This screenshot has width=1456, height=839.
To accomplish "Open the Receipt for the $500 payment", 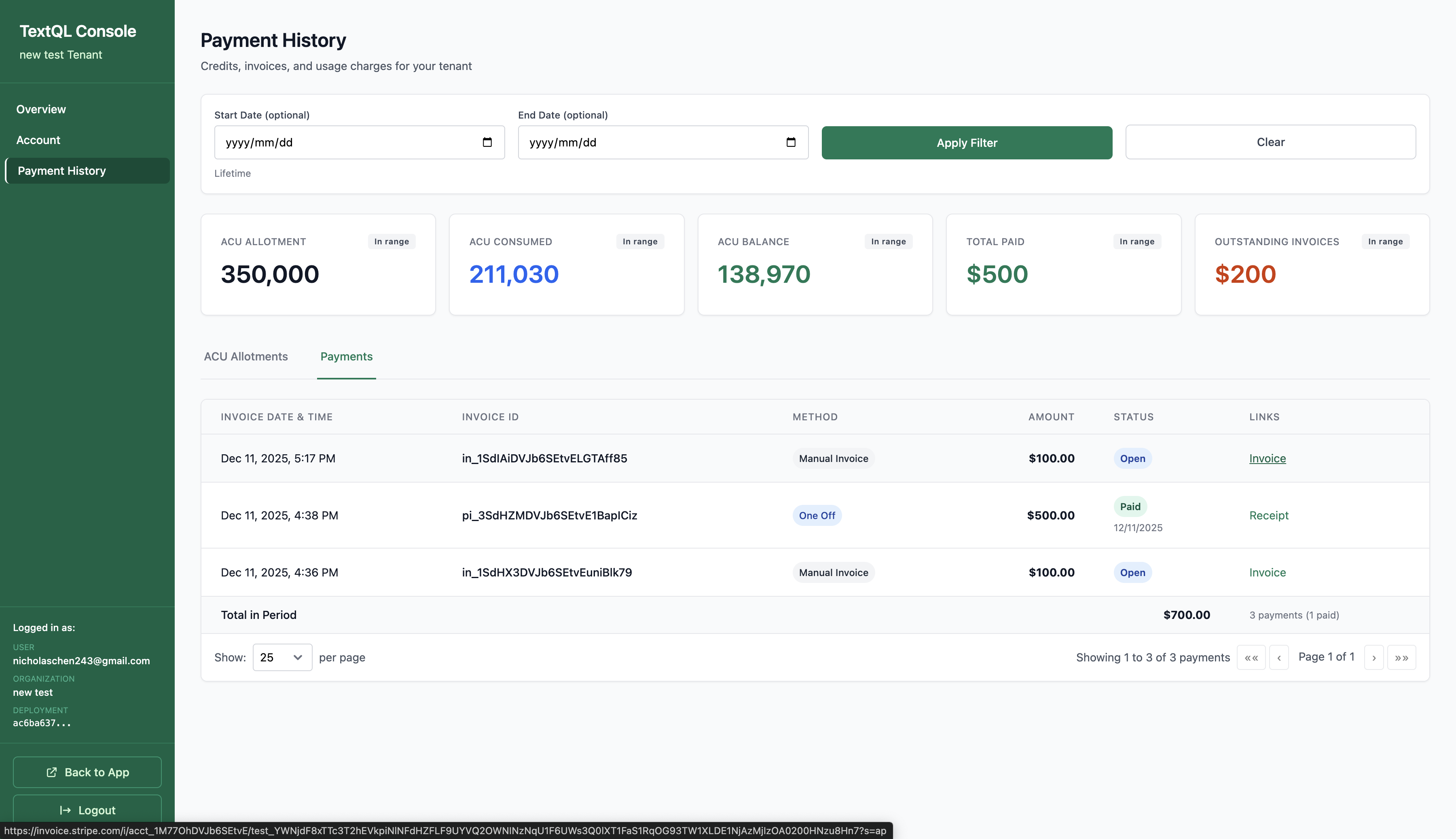I will (1270, 515).
